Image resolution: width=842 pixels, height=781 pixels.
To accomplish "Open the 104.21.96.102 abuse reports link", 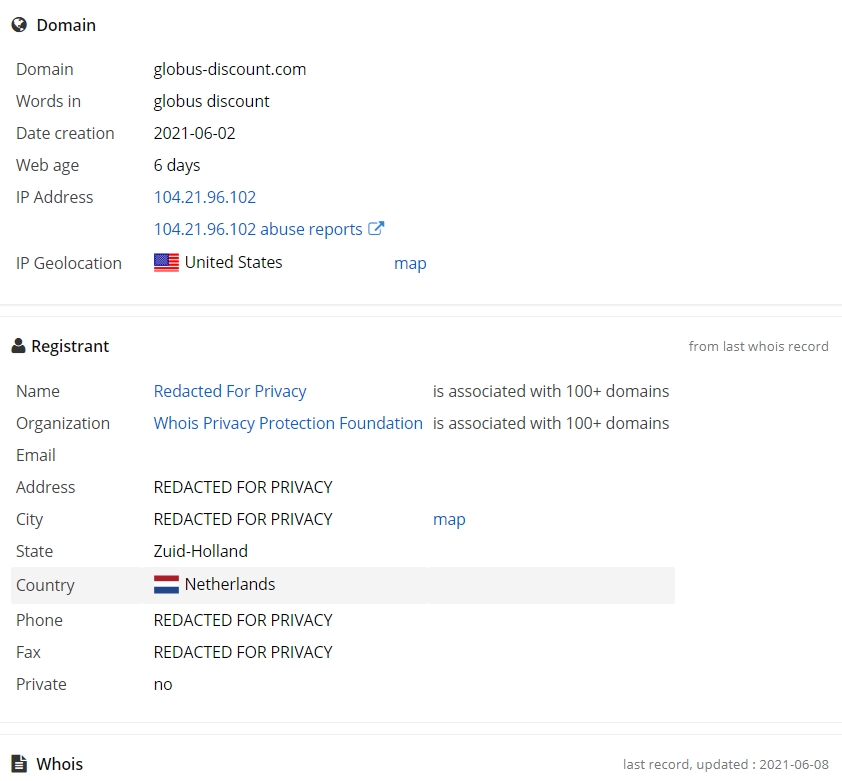I will click(x=258, y=229).
